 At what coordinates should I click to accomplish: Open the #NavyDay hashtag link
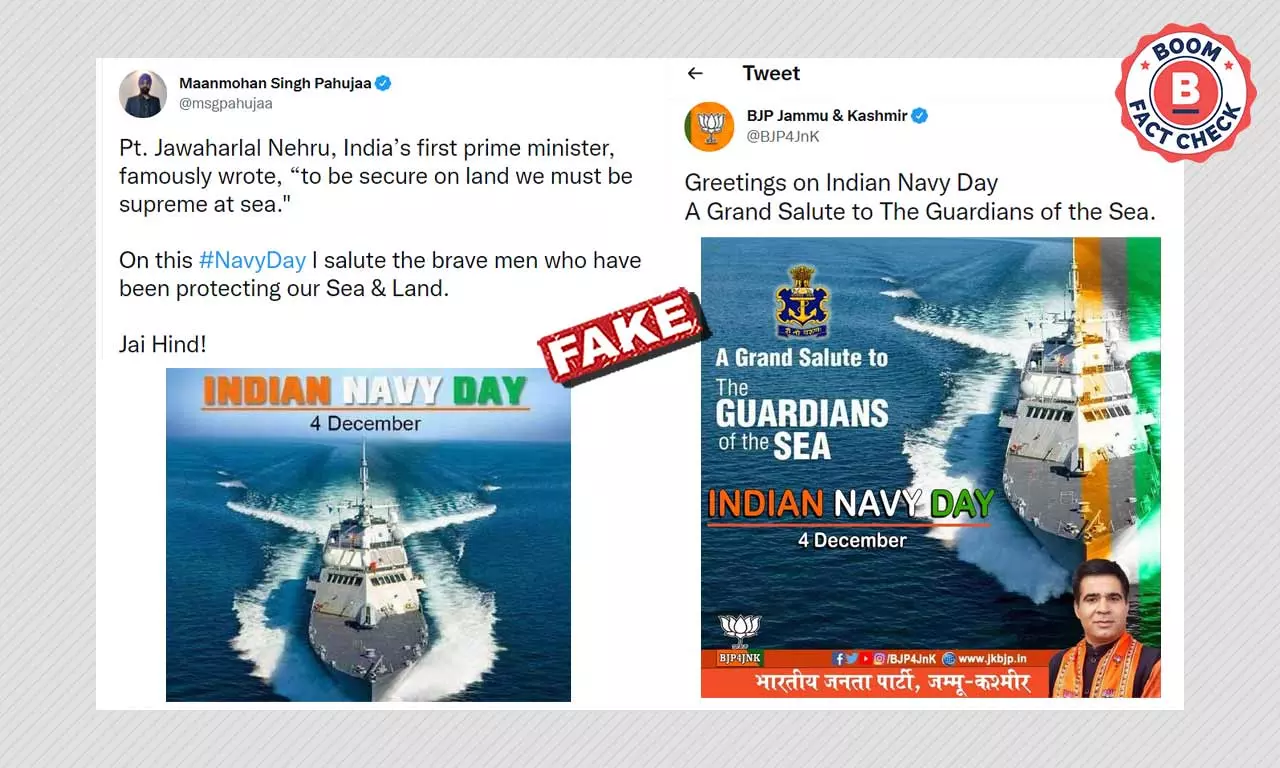coord(252,260)
